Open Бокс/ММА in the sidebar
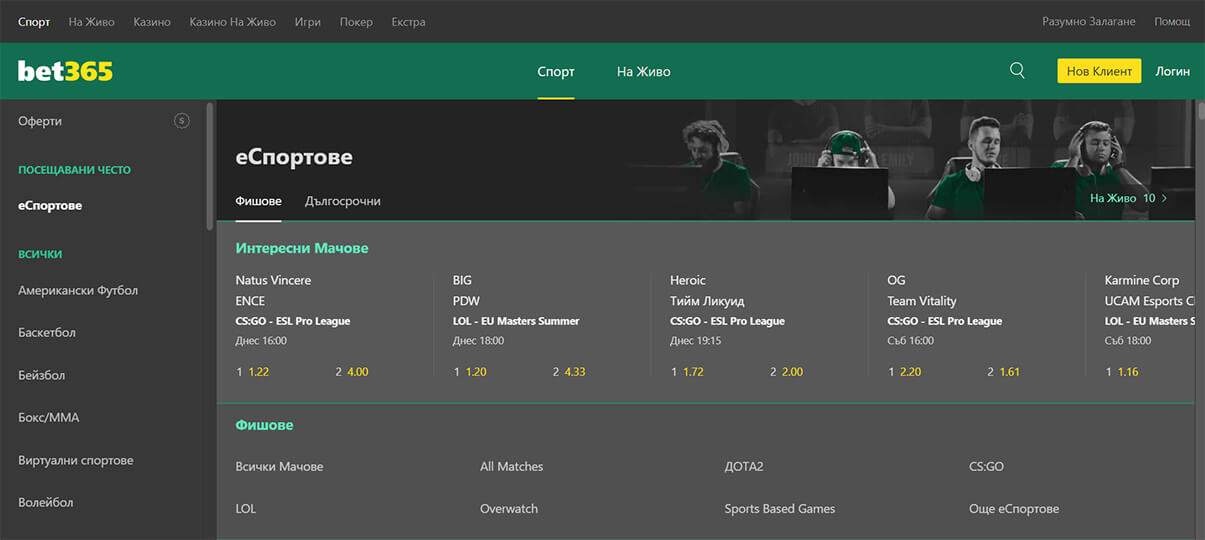The width and height of the screenshot is (1205, 540). click(x=47, y=417)
